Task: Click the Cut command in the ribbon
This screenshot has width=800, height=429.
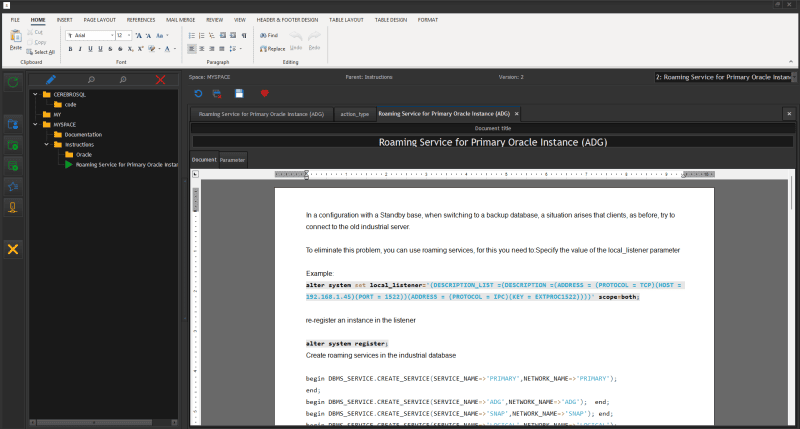Action: (x=35, y=32)
